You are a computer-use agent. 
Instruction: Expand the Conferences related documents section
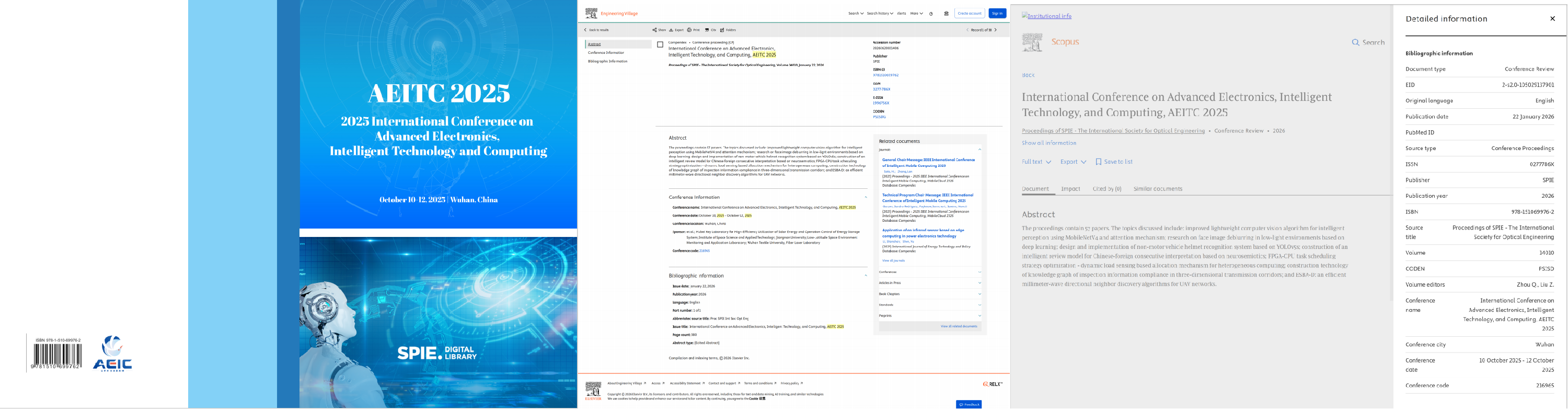[x=979, y=272]
